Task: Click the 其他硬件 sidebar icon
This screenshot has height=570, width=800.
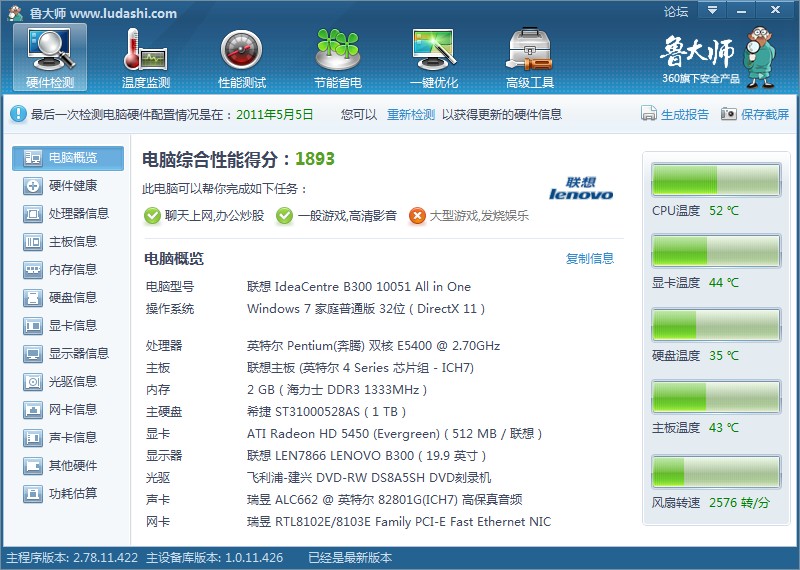Action: 33,466
